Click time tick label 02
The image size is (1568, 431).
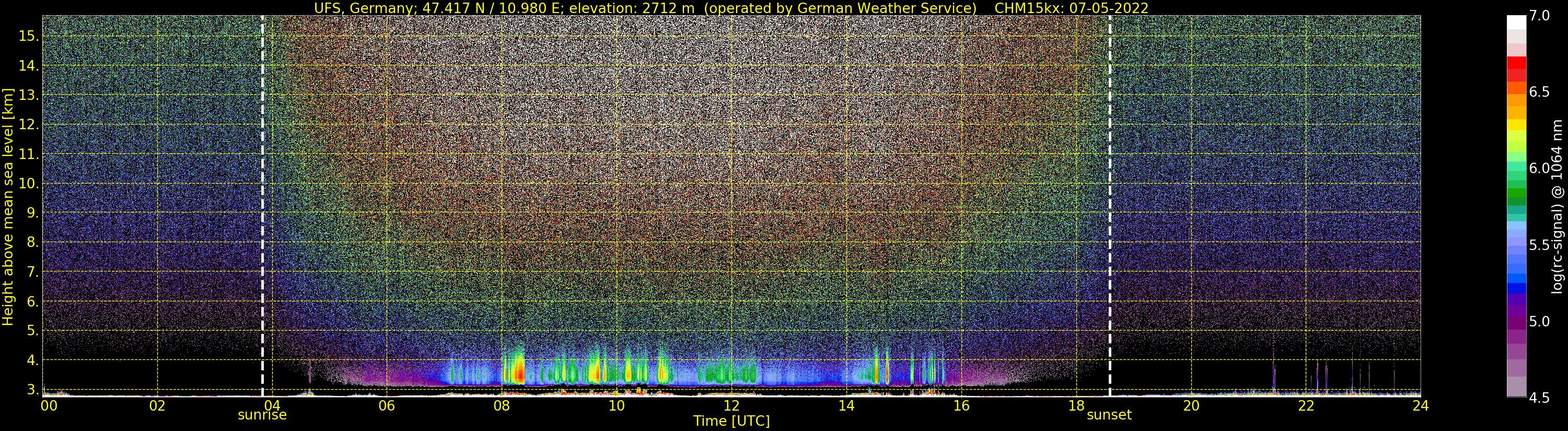[157, 406]
